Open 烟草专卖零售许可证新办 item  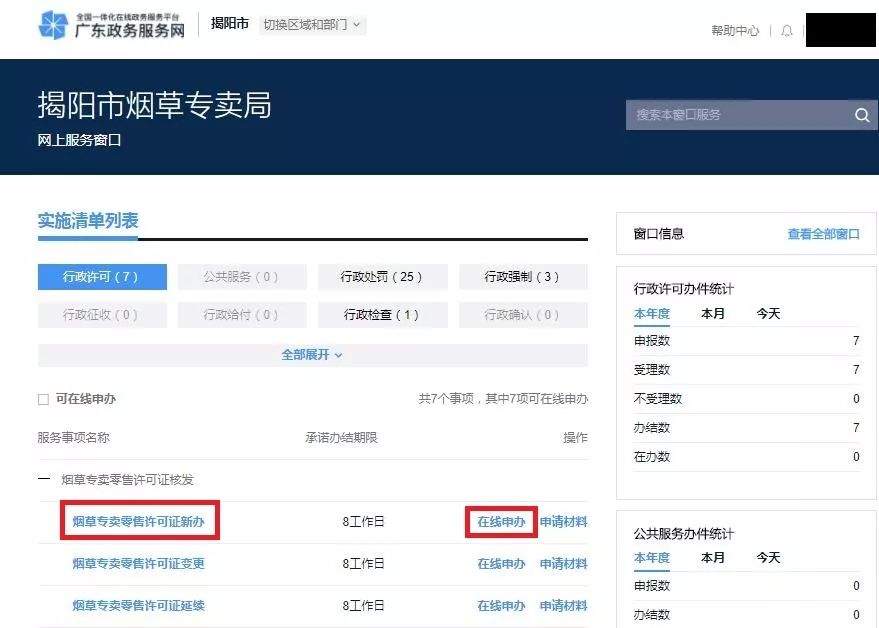click(x=138, y=521)
